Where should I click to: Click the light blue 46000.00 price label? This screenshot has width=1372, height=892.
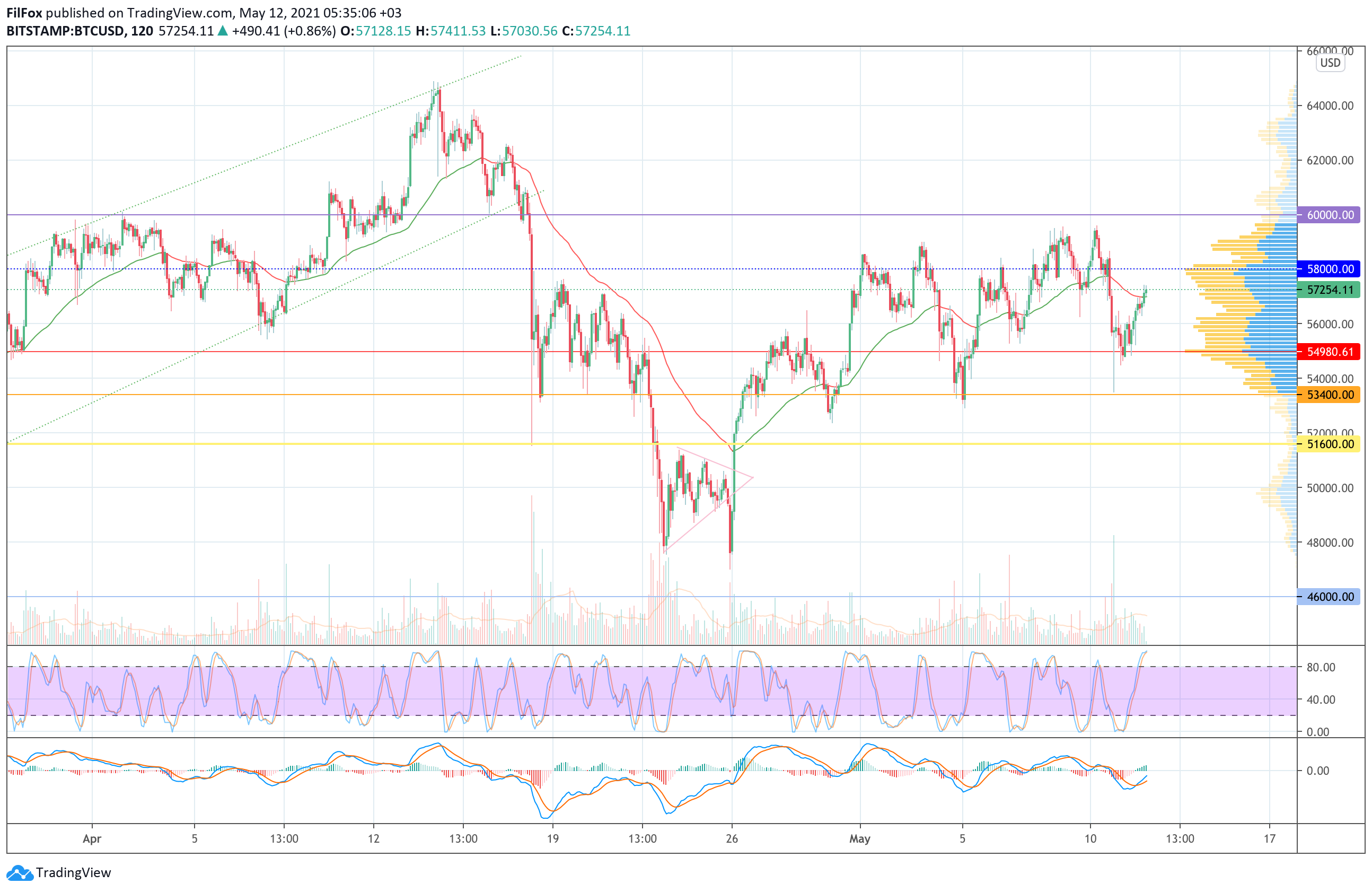[x=1329, y=597]
